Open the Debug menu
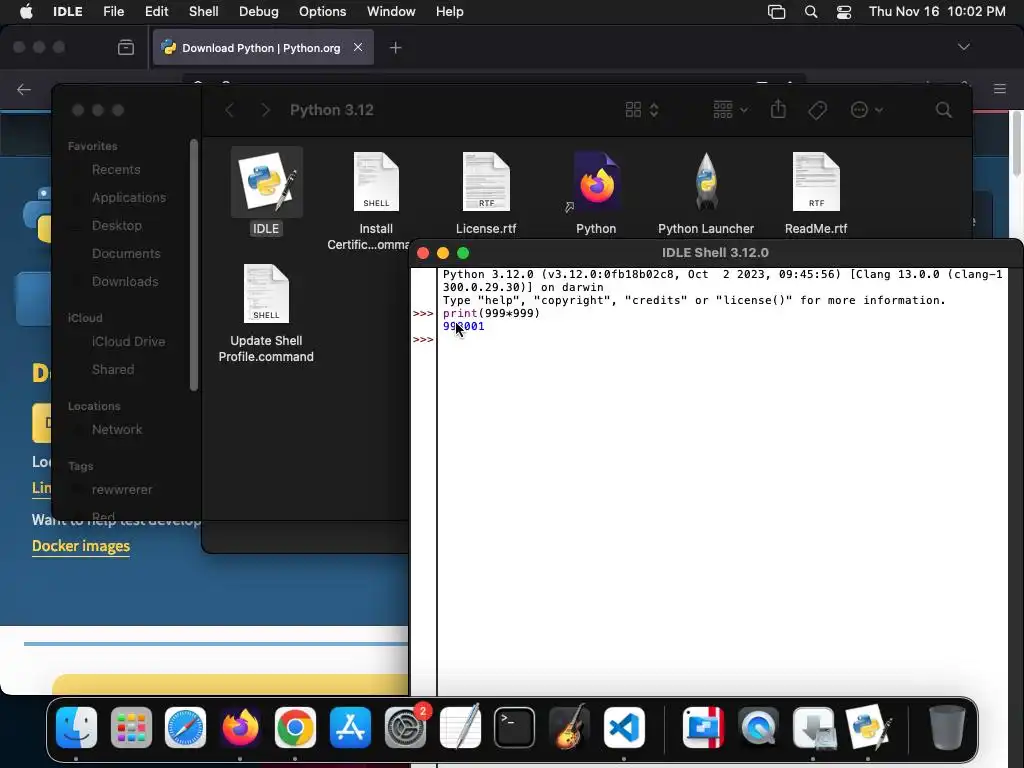The image size is (1024, 768). (259, 12)
